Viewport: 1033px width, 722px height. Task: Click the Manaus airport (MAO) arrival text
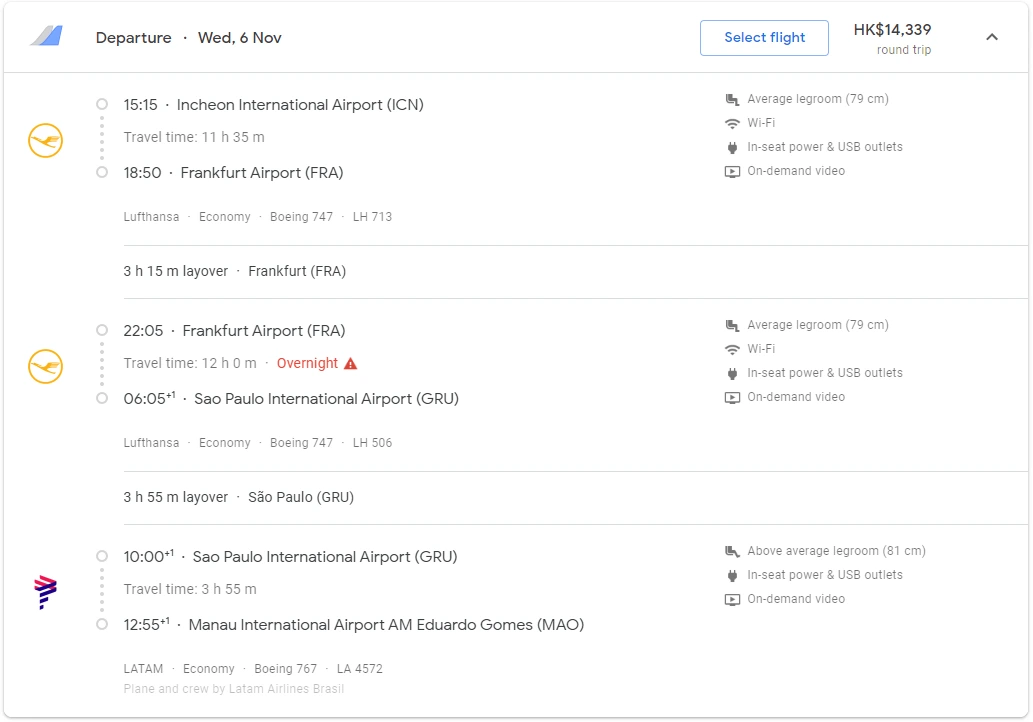point(385,625)
